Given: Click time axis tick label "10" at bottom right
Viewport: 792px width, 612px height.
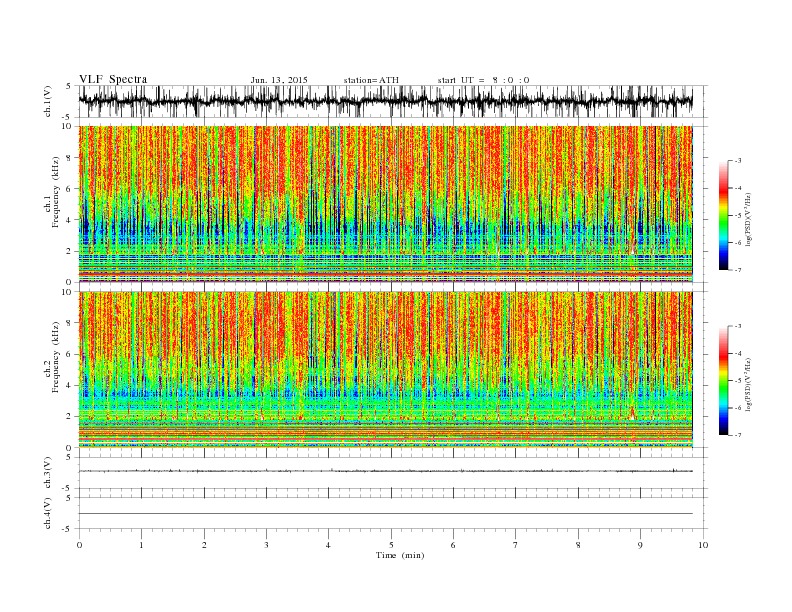Looking at the screenshot, I should pyautogui.click(x=703, y=545).
